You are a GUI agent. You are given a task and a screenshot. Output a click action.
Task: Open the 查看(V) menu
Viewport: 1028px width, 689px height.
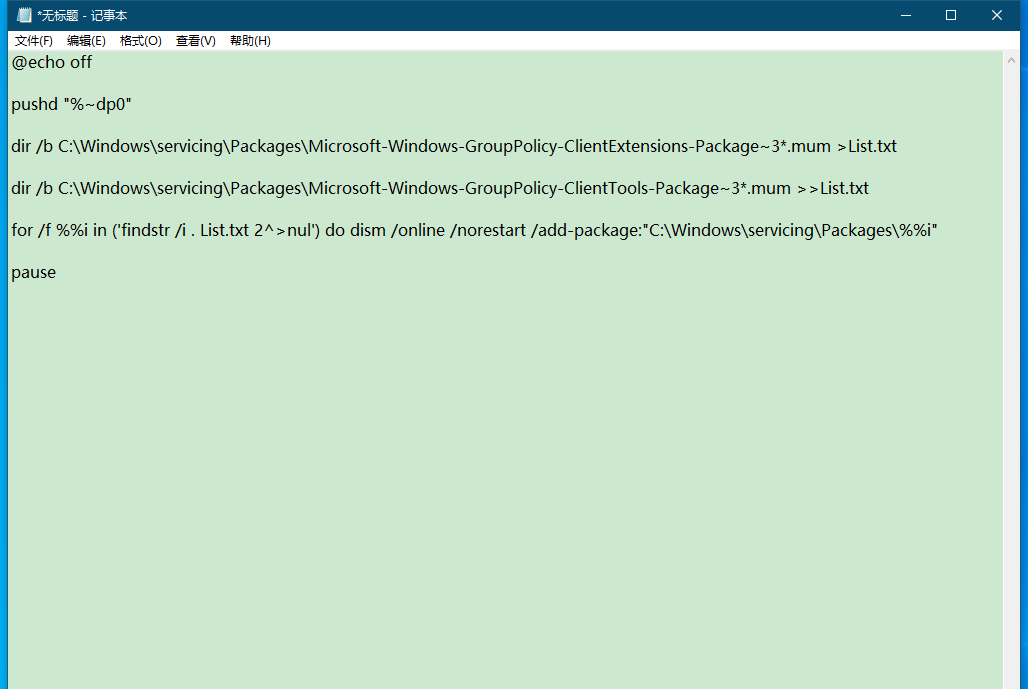pos(195,41)
